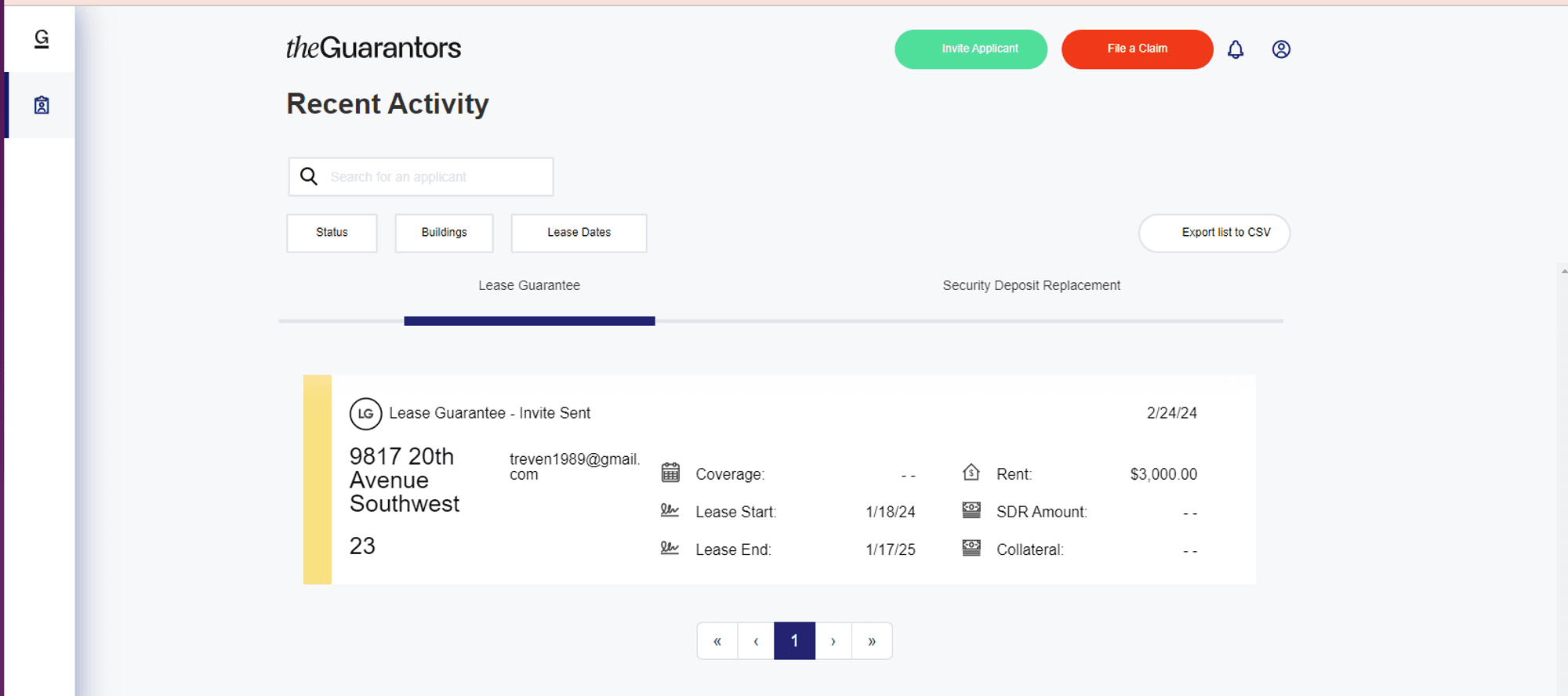Open the Buildings filter dropdown
Screen dimensions: 1568x696
[x=444, y=233]
